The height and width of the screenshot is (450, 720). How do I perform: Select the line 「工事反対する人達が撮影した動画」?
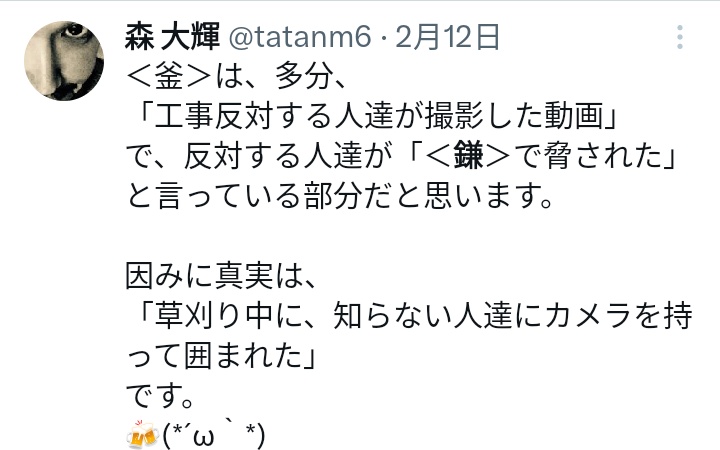coord(373,116)
